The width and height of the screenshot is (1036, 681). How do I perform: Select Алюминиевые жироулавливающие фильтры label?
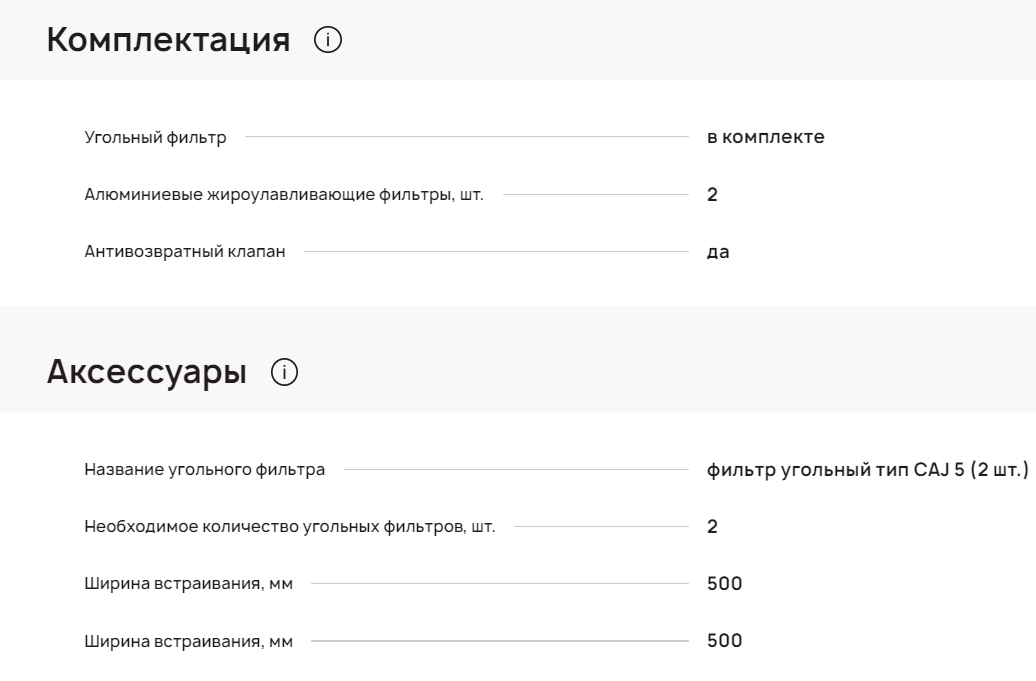[284, 194]
